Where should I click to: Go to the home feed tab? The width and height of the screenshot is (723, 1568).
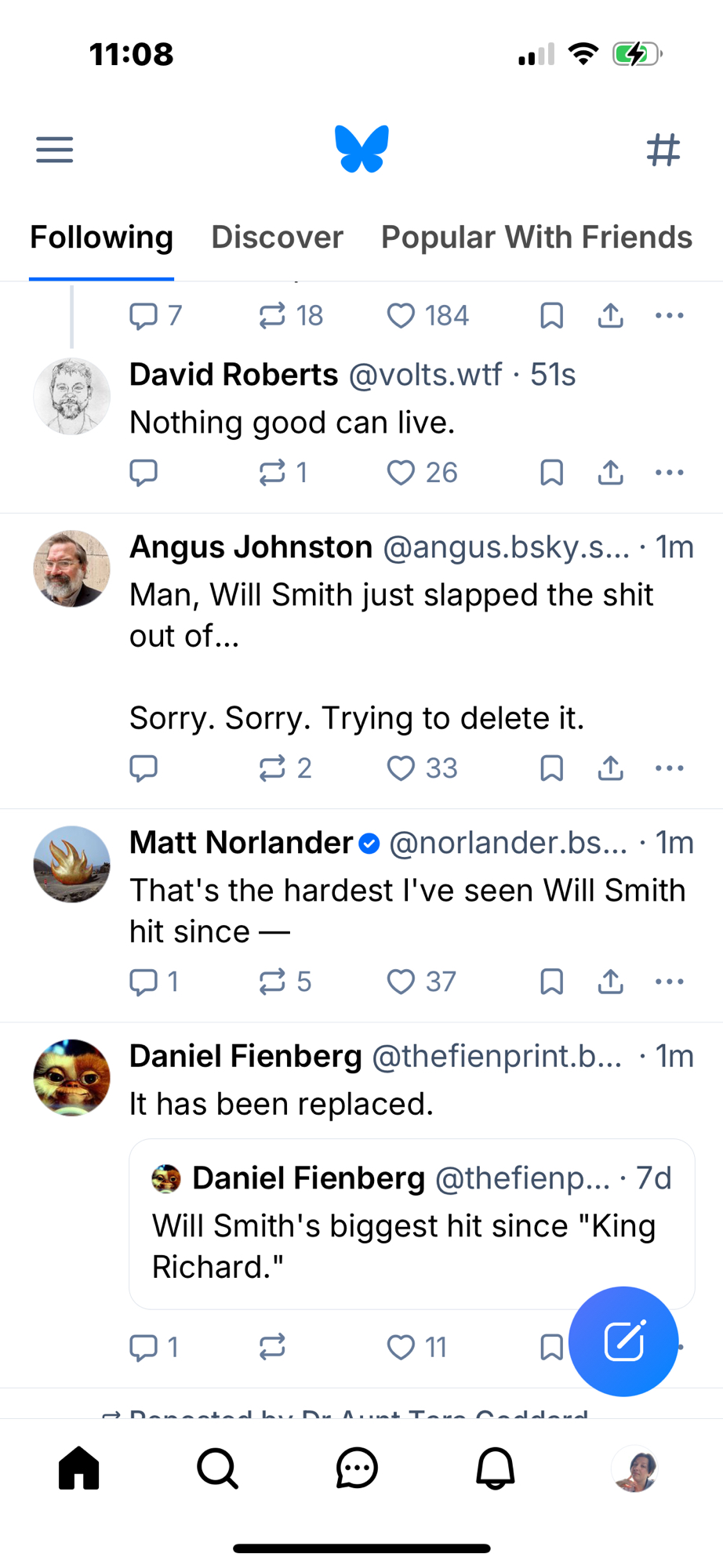point(79,1468)
